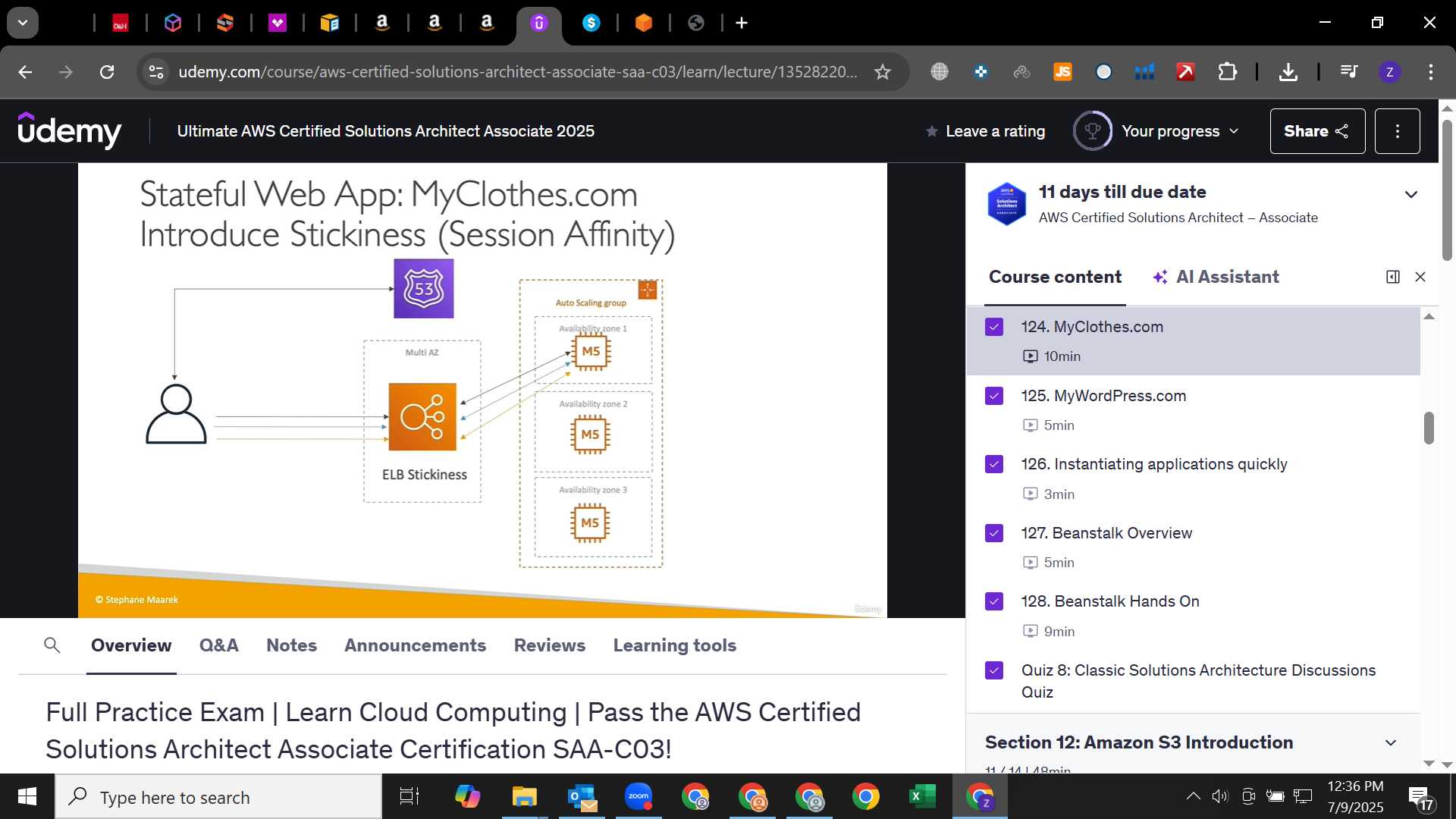
Task: Switch to the AI Assistant tab
Action: [x=1216, y=277]
